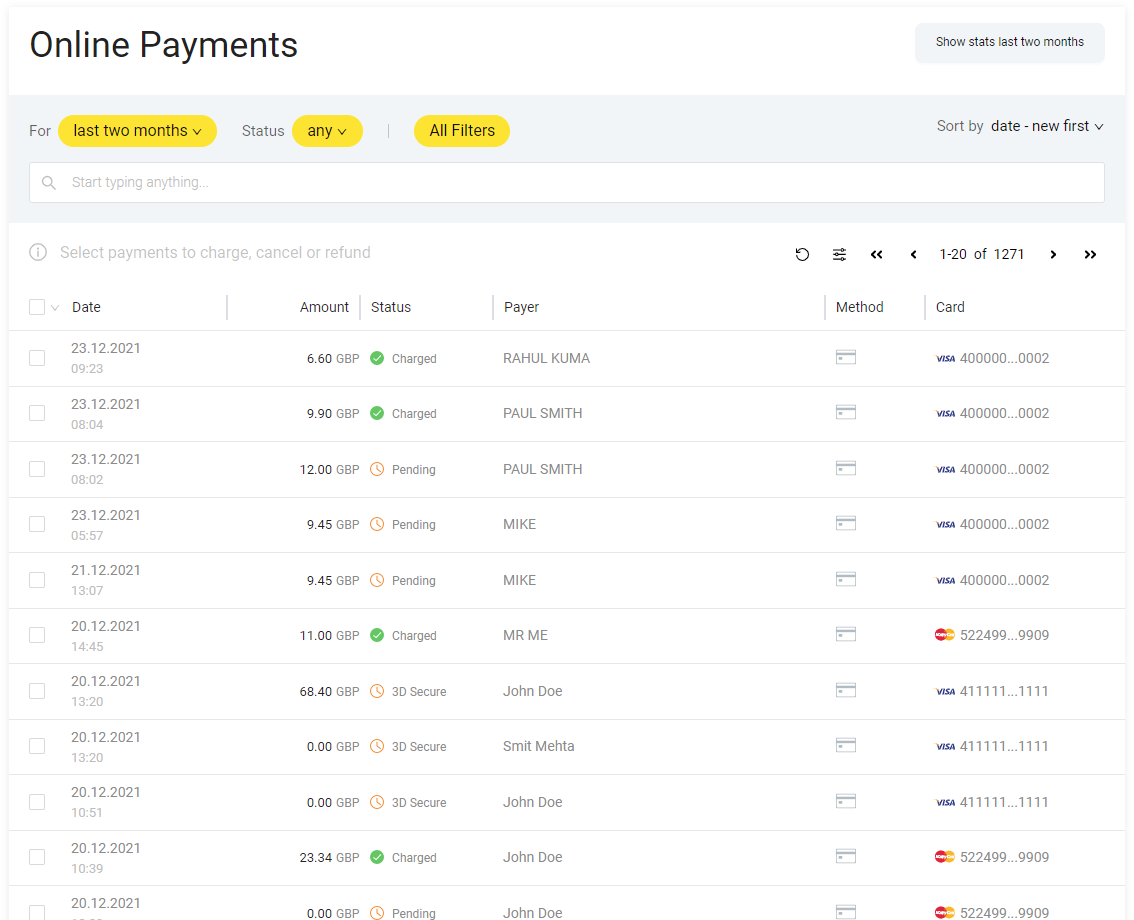Image resolution: width=1134 pixels, height=920 pixels.
Task: Check the 68.40 GBP John Doe row
Action: pos(37,691)
